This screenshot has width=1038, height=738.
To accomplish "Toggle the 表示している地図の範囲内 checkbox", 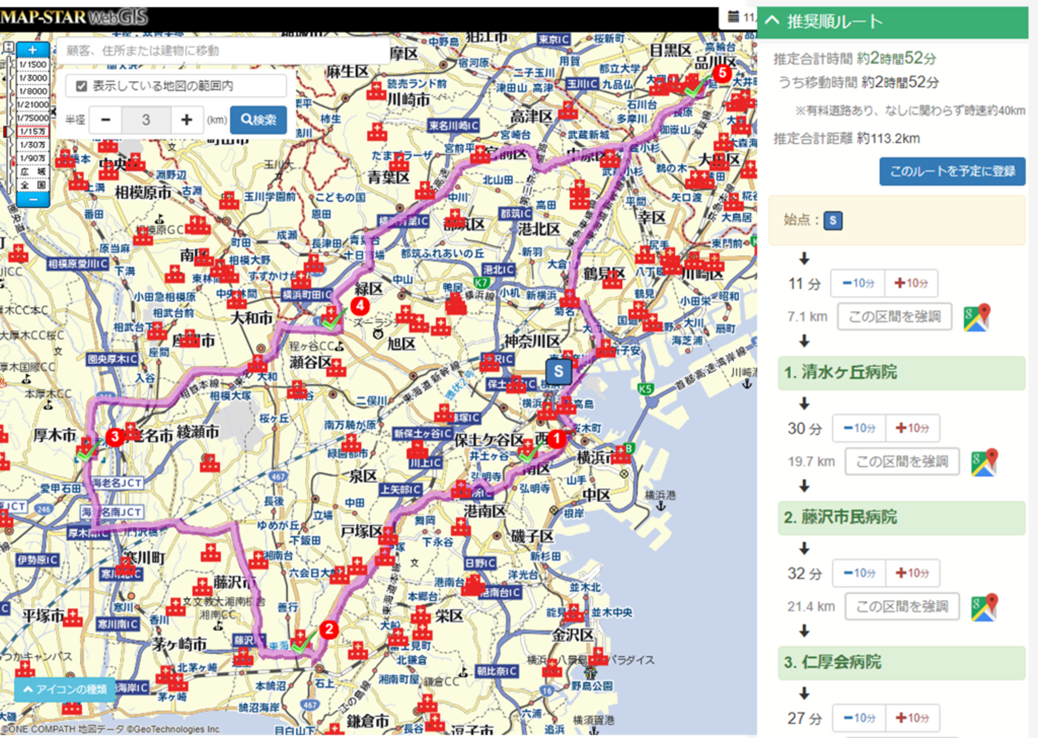I will (x=82, y=86).
